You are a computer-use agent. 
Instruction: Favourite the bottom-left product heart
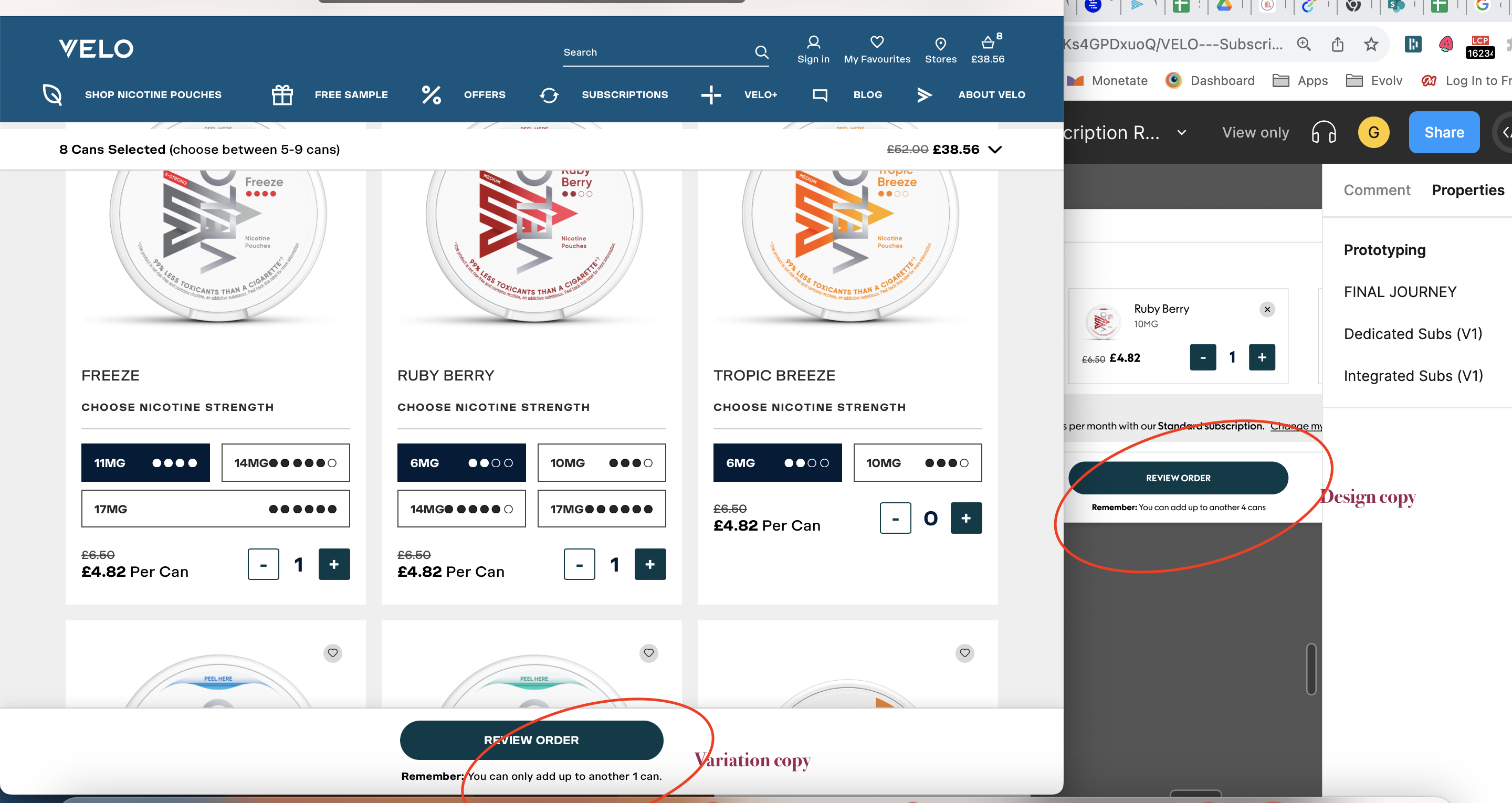click(333, 653)
